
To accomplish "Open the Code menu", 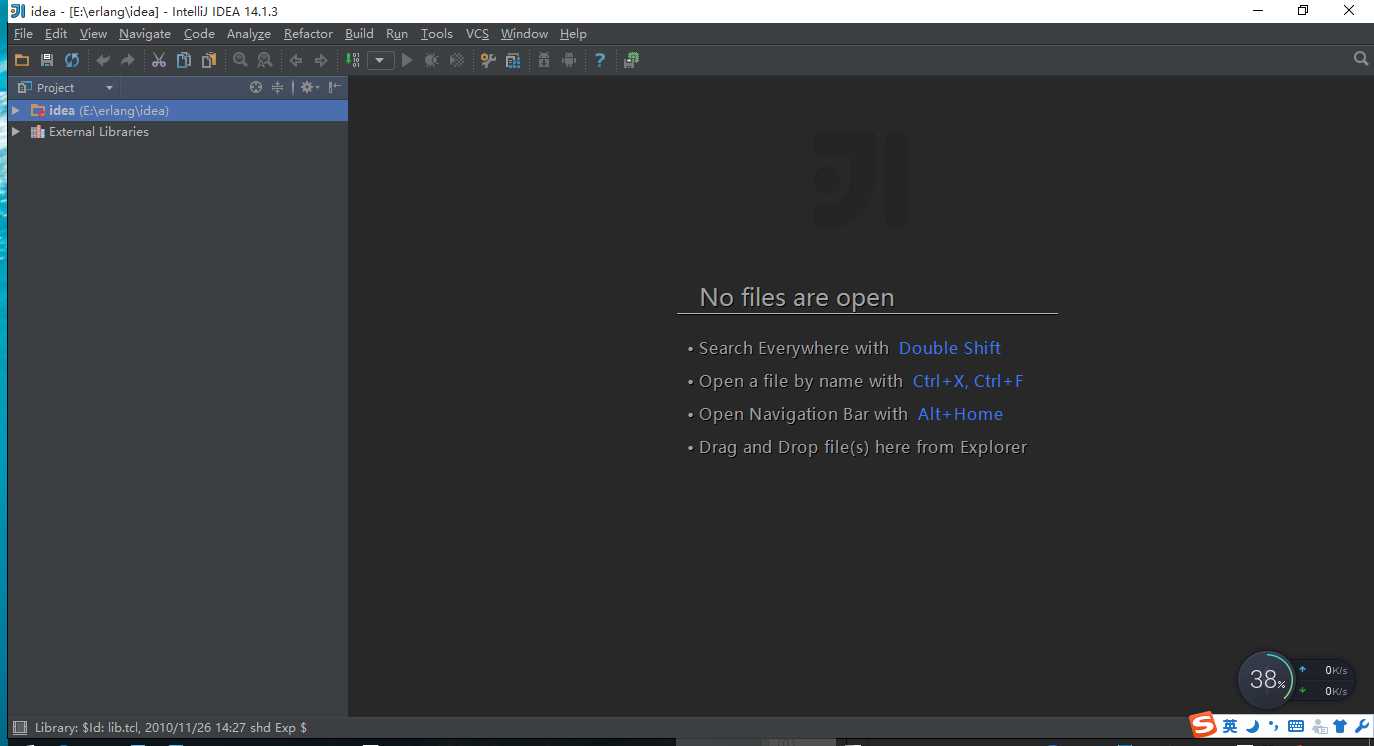I will (199, 34).
